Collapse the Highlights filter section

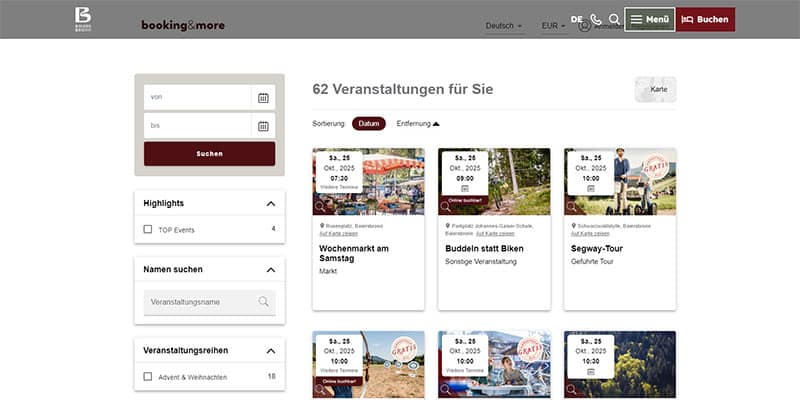(271, 204)
